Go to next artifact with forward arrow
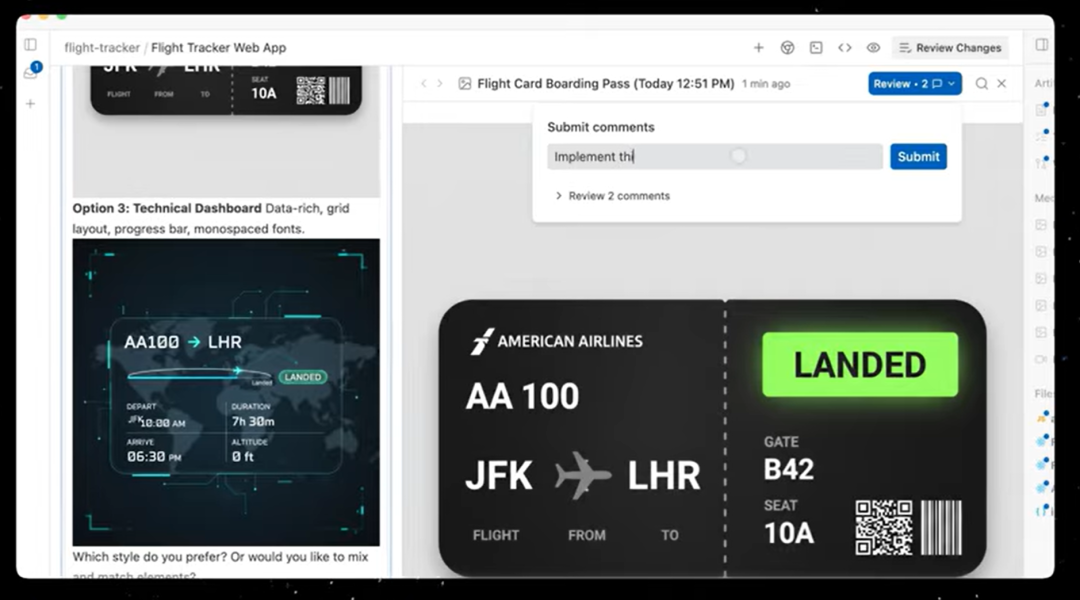 tap(439, 84)
